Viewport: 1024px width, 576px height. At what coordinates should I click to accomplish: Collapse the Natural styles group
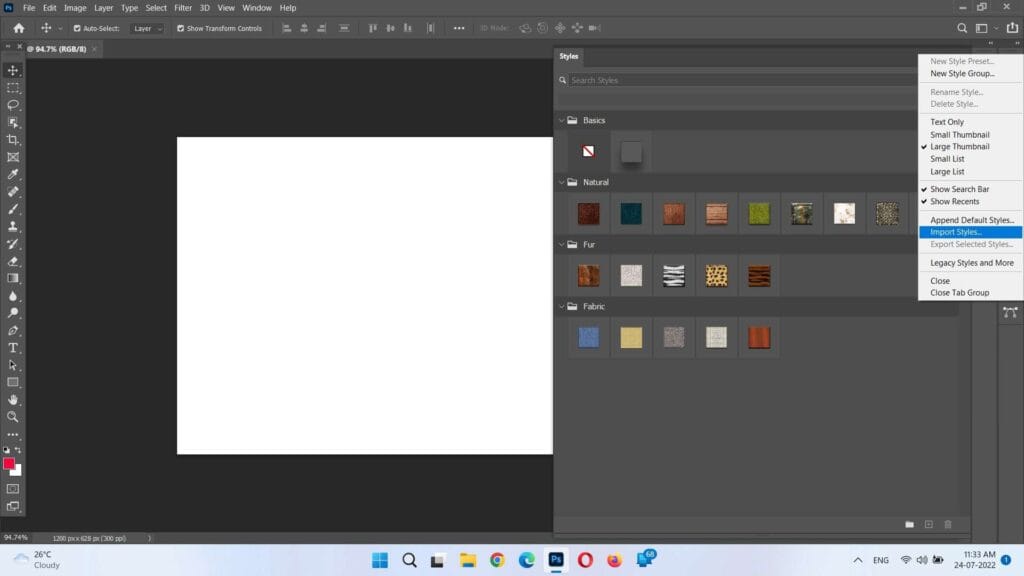562,183
